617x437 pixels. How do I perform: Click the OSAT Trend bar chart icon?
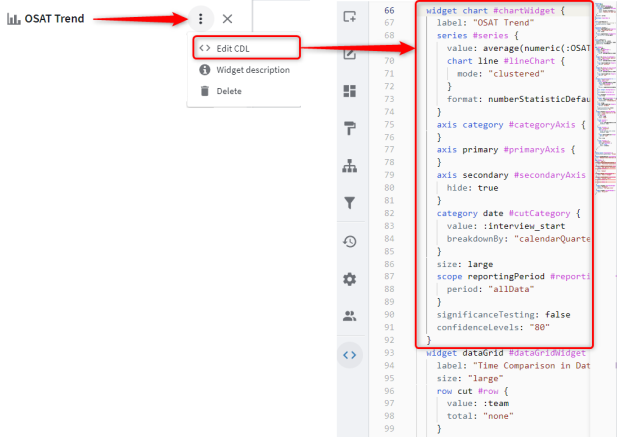point(14,18)
